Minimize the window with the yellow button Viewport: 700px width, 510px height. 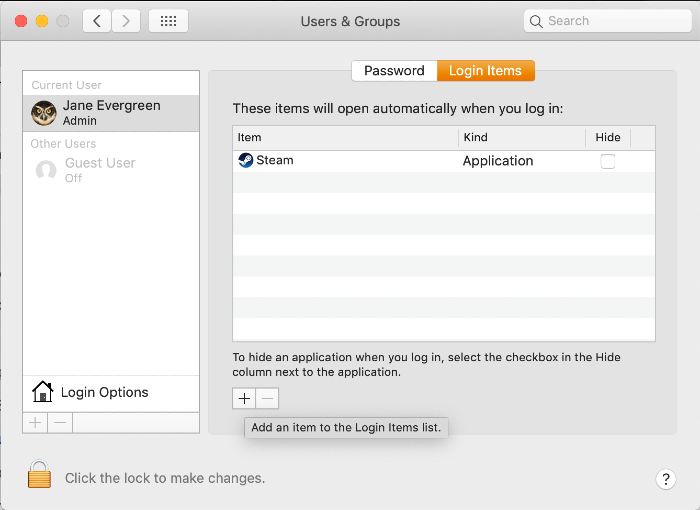pyautogui.click(x=42, y=21)
